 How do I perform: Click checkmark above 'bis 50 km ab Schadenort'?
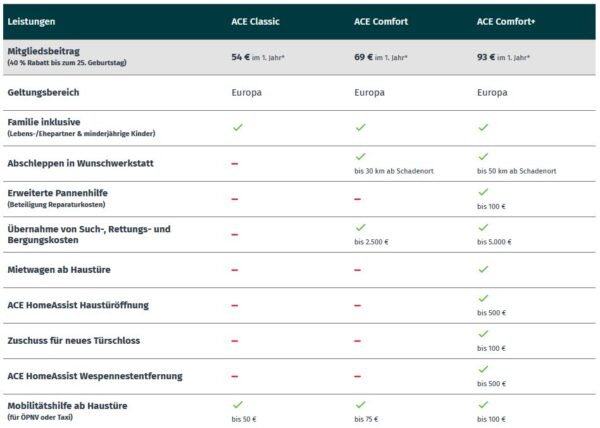tap(483, 156)
